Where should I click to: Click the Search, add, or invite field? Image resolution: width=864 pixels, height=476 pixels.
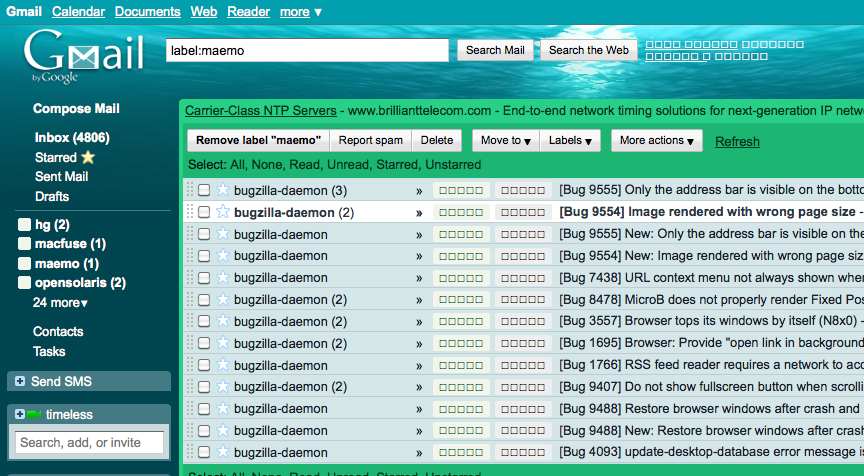coord(89,442)
